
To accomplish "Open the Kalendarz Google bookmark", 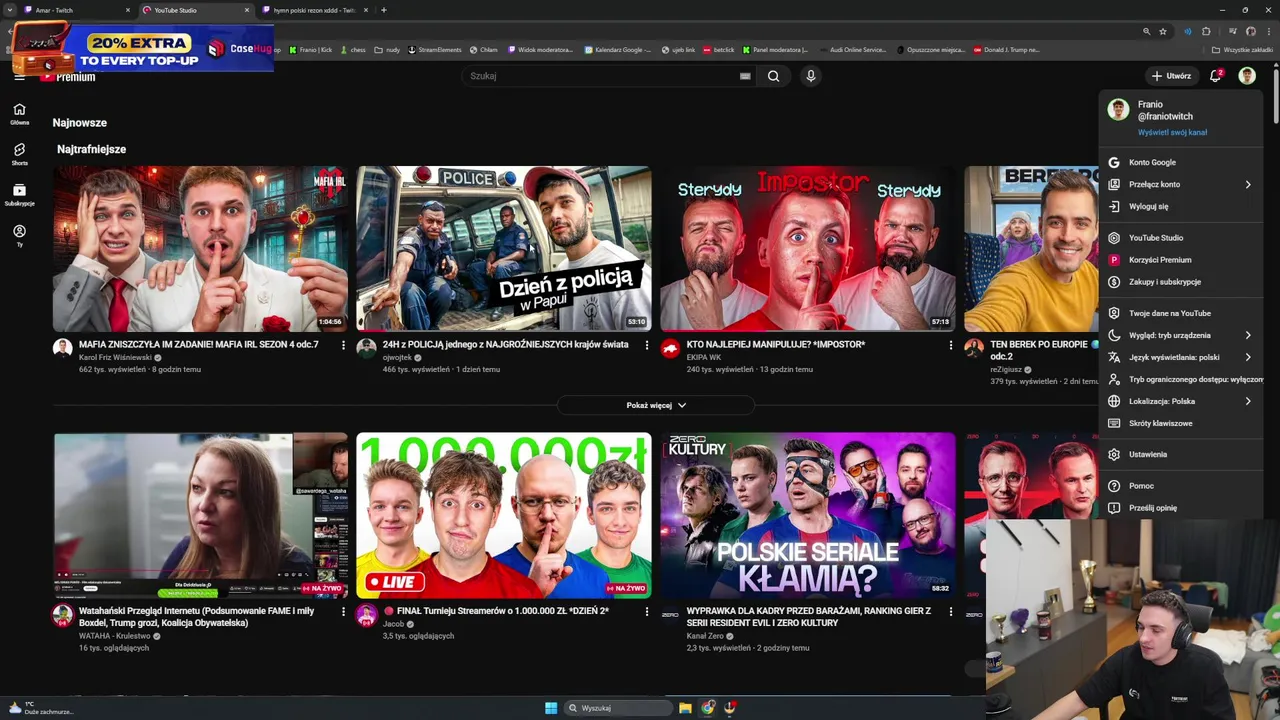I will point(618,49).
